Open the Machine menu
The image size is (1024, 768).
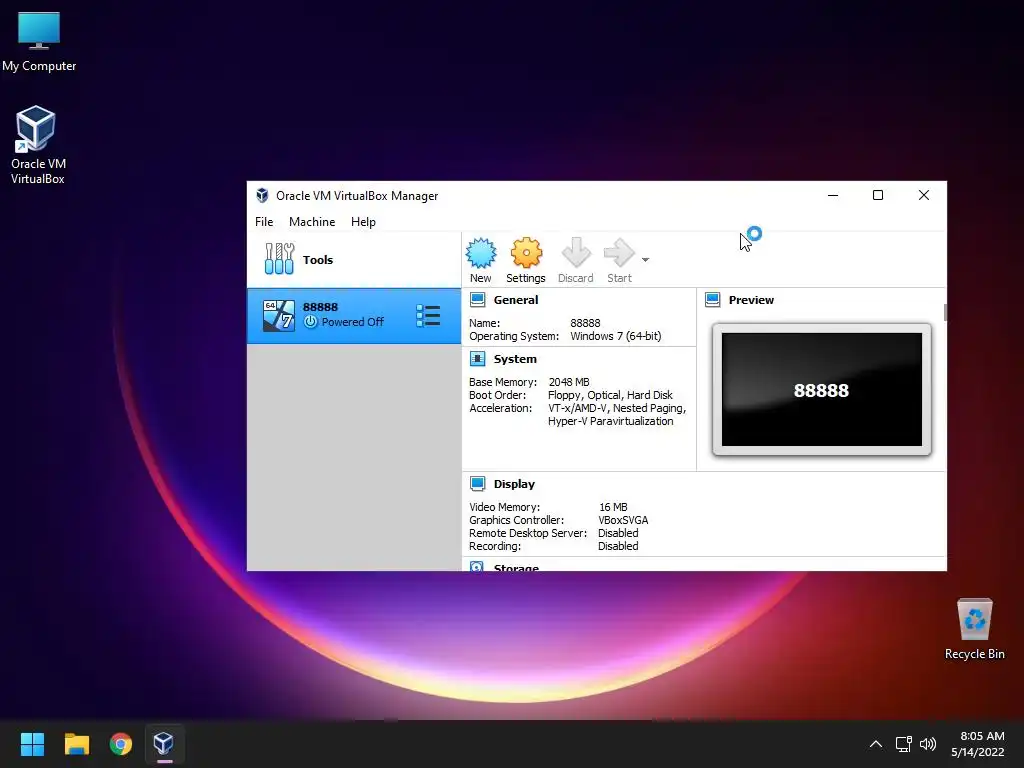[312, 222]
